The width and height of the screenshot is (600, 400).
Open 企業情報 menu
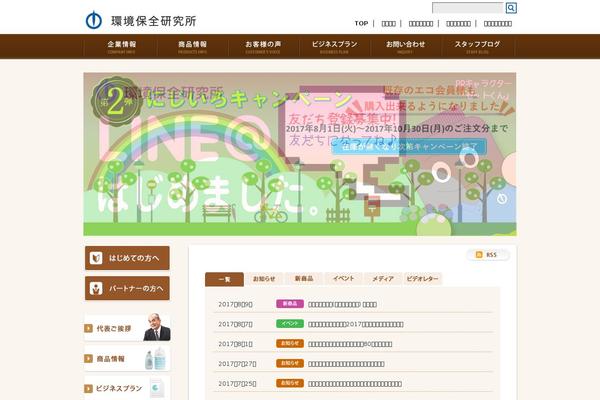122,47
